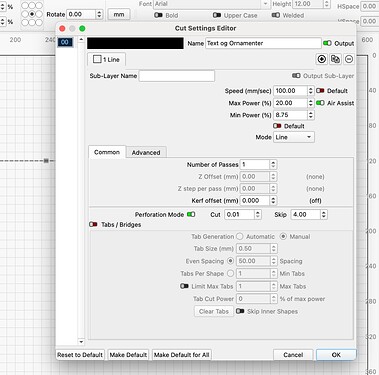Switch to the Advanced tab

146,152
